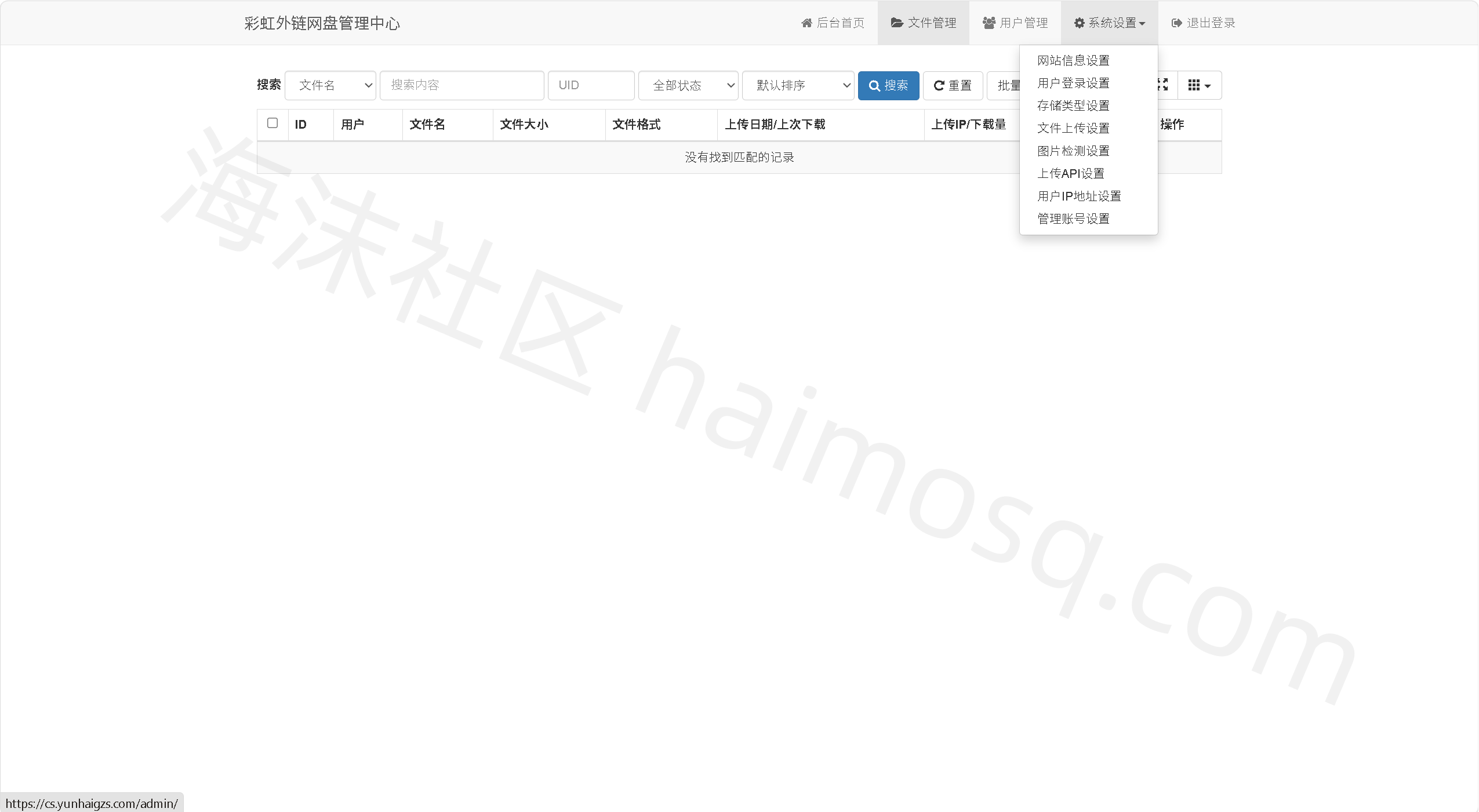Click the gear icon in 系统设置

coord(1079,23)
